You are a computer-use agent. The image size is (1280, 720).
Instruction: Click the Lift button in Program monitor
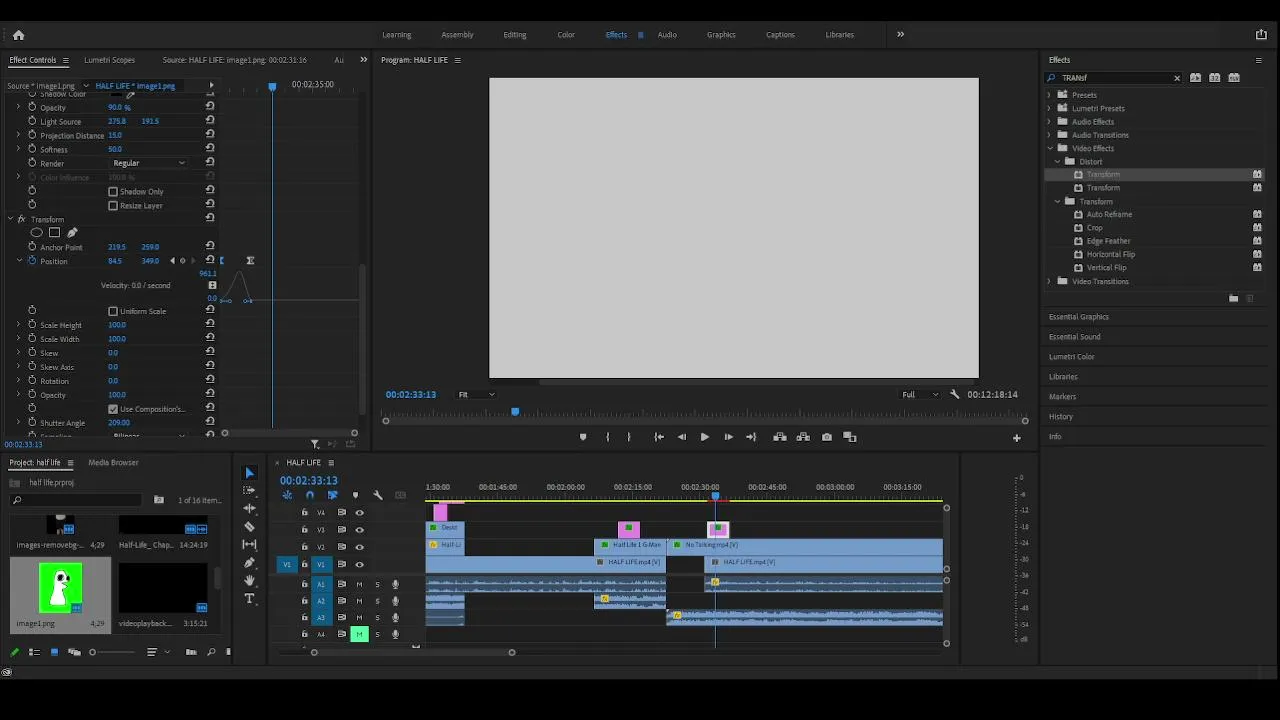tap(780, 437)
